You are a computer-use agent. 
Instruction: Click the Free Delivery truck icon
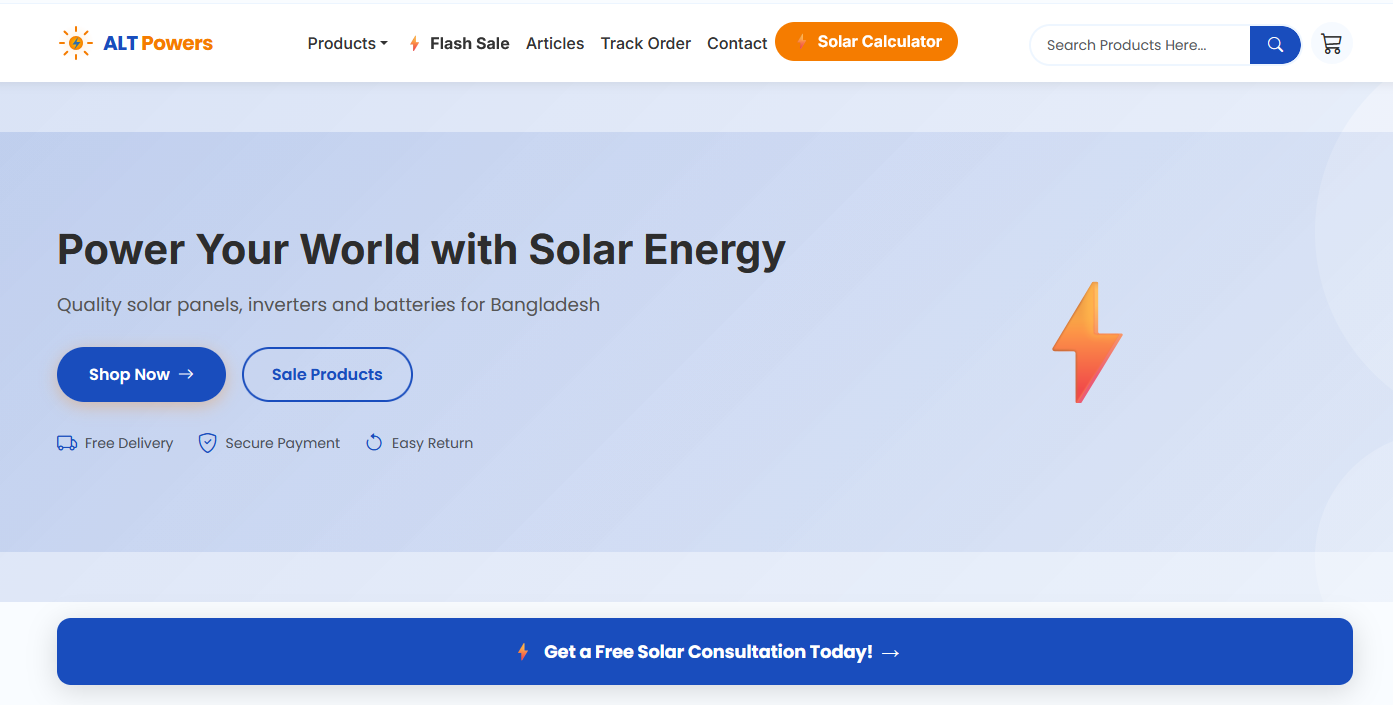pos(67,443)
